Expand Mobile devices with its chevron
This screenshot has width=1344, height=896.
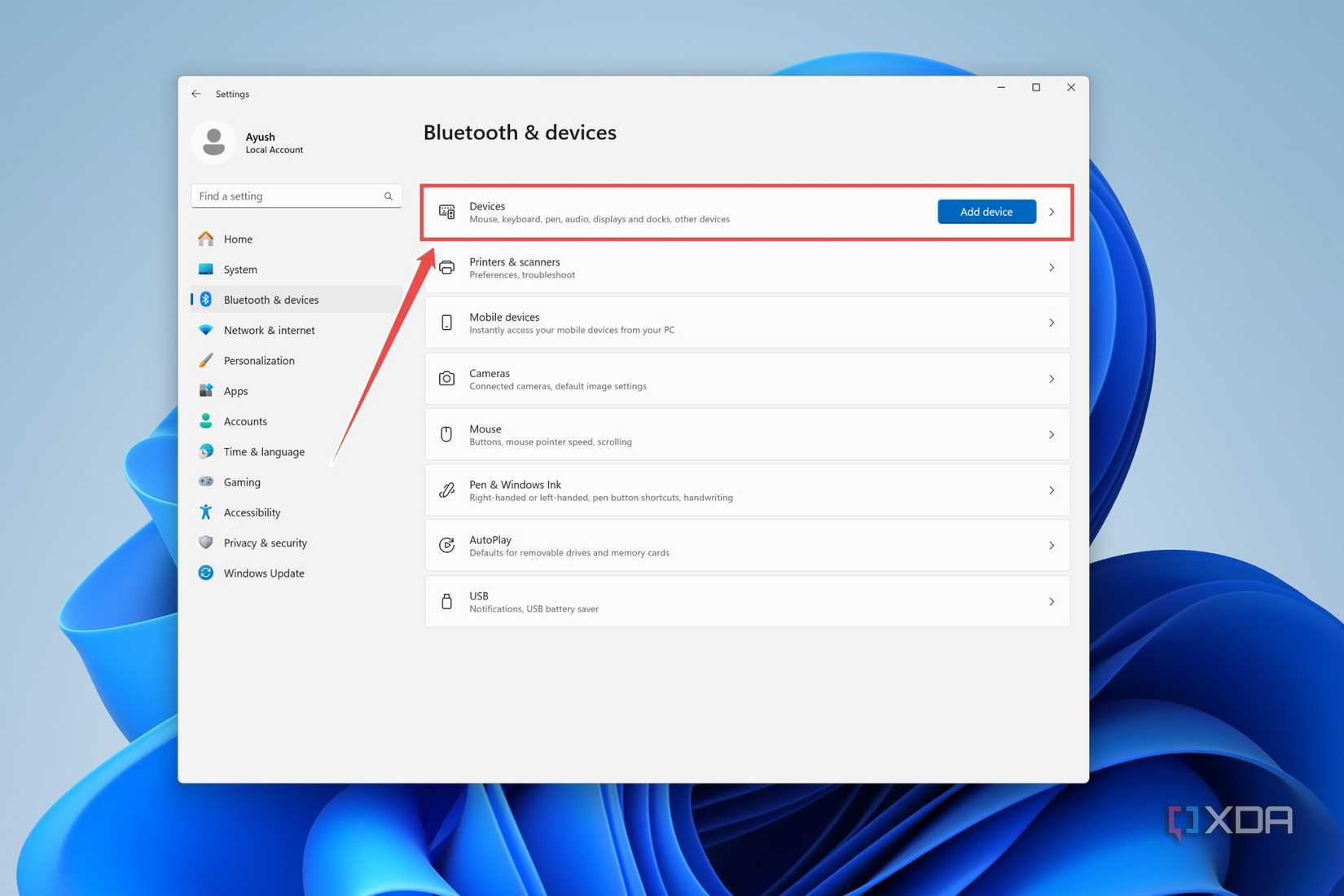[x=1052, y=323]
